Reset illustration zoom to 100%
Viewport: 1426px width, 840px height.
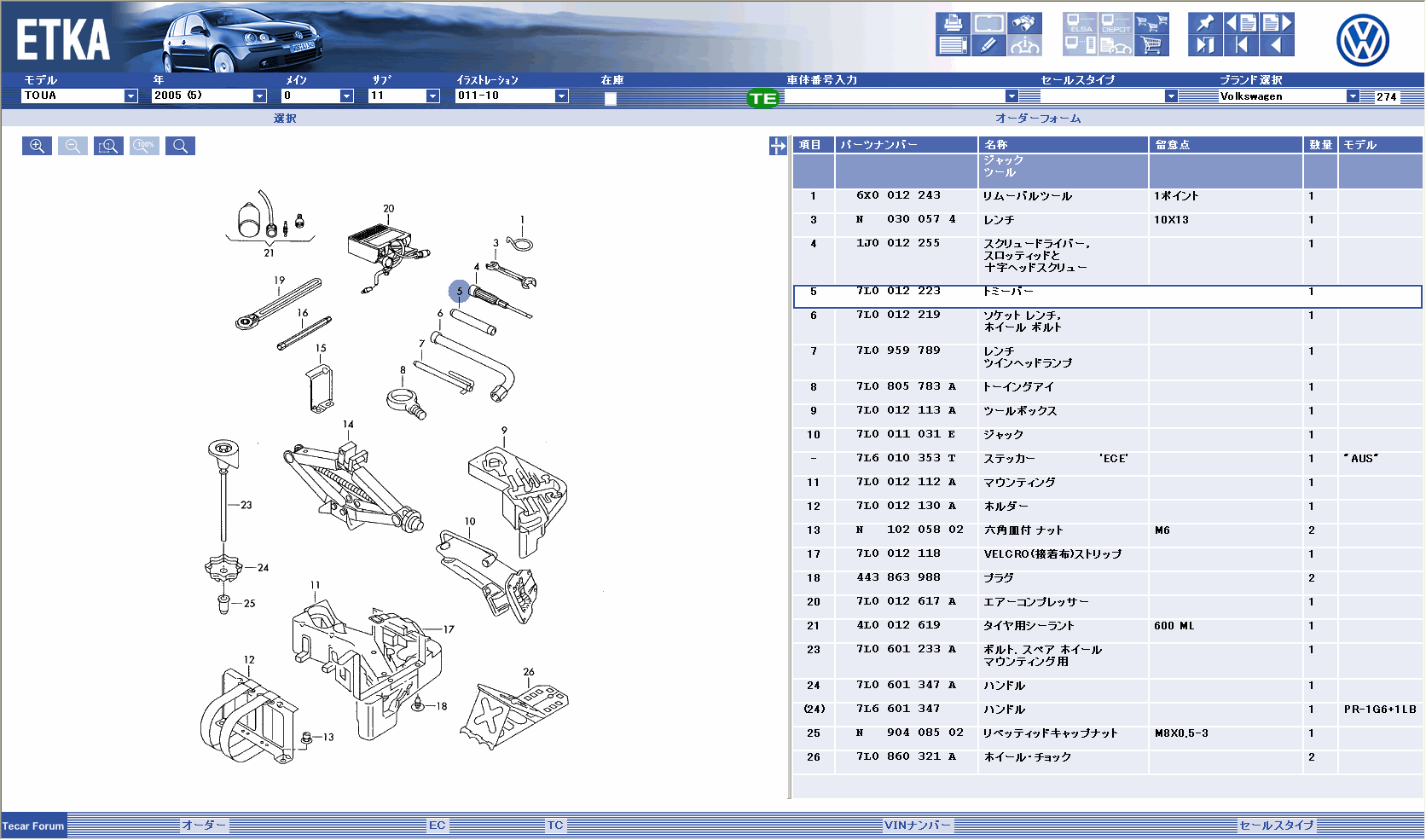pos(144,146)
